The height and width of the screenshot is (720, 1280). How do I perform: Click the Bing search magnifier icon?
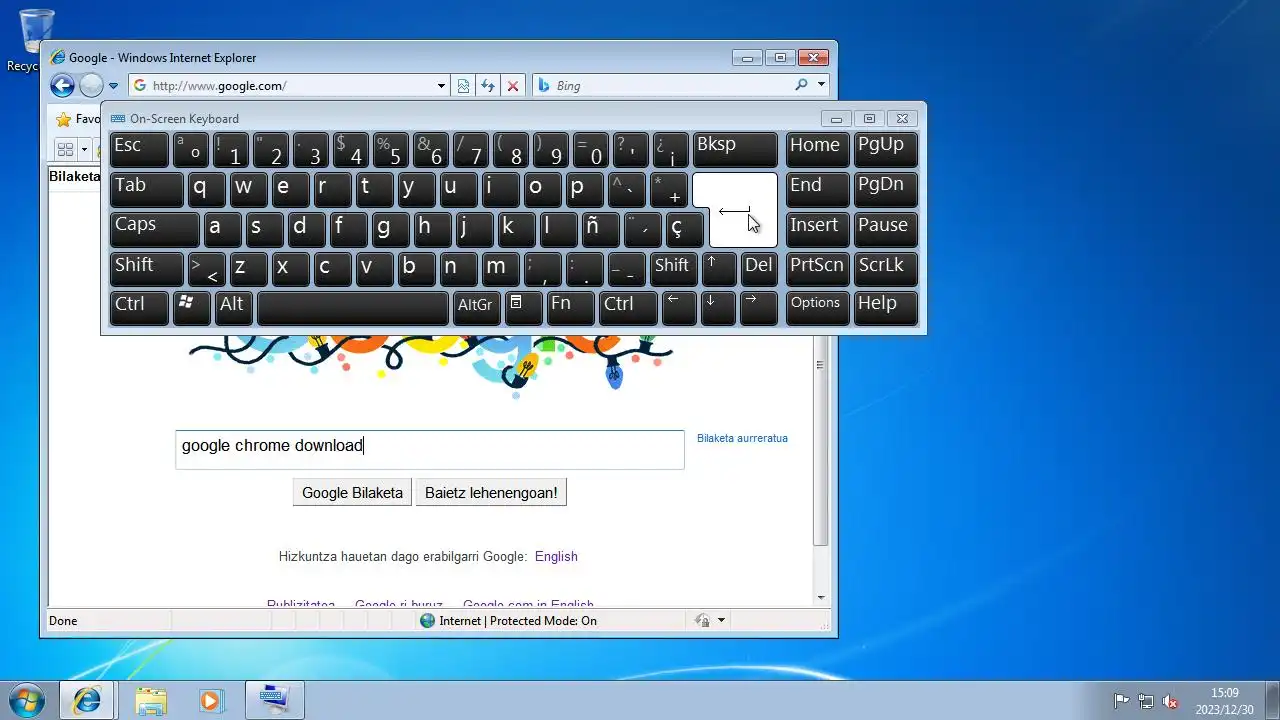click(801, 85)
